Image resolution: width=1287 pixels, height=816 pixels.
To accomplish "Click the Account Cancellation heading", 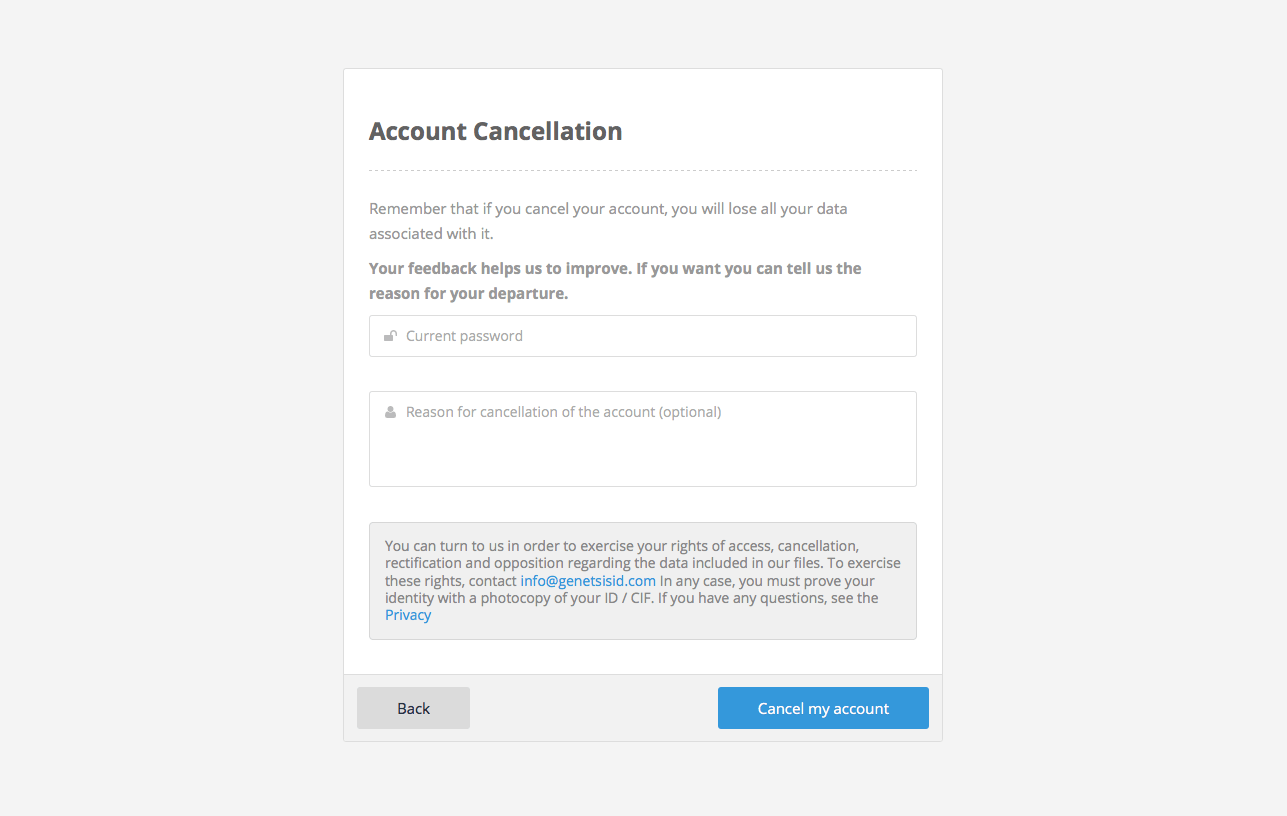I will (495, 131).
